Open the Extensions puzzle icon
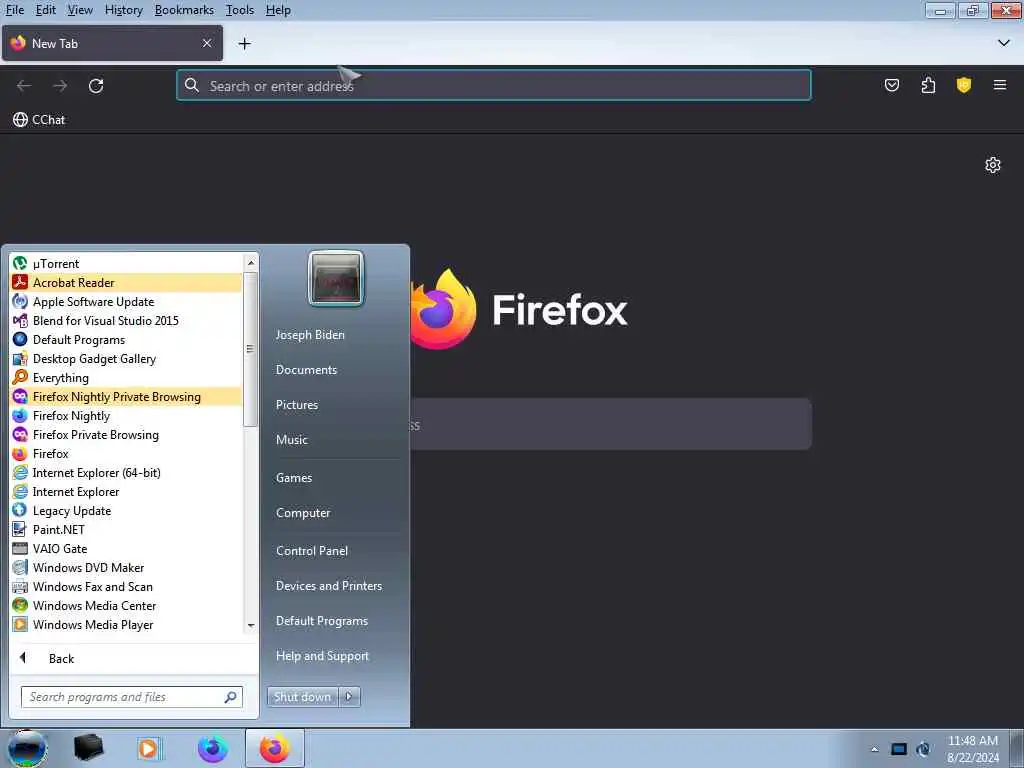Screen dimensions: 1024x768 928,85
